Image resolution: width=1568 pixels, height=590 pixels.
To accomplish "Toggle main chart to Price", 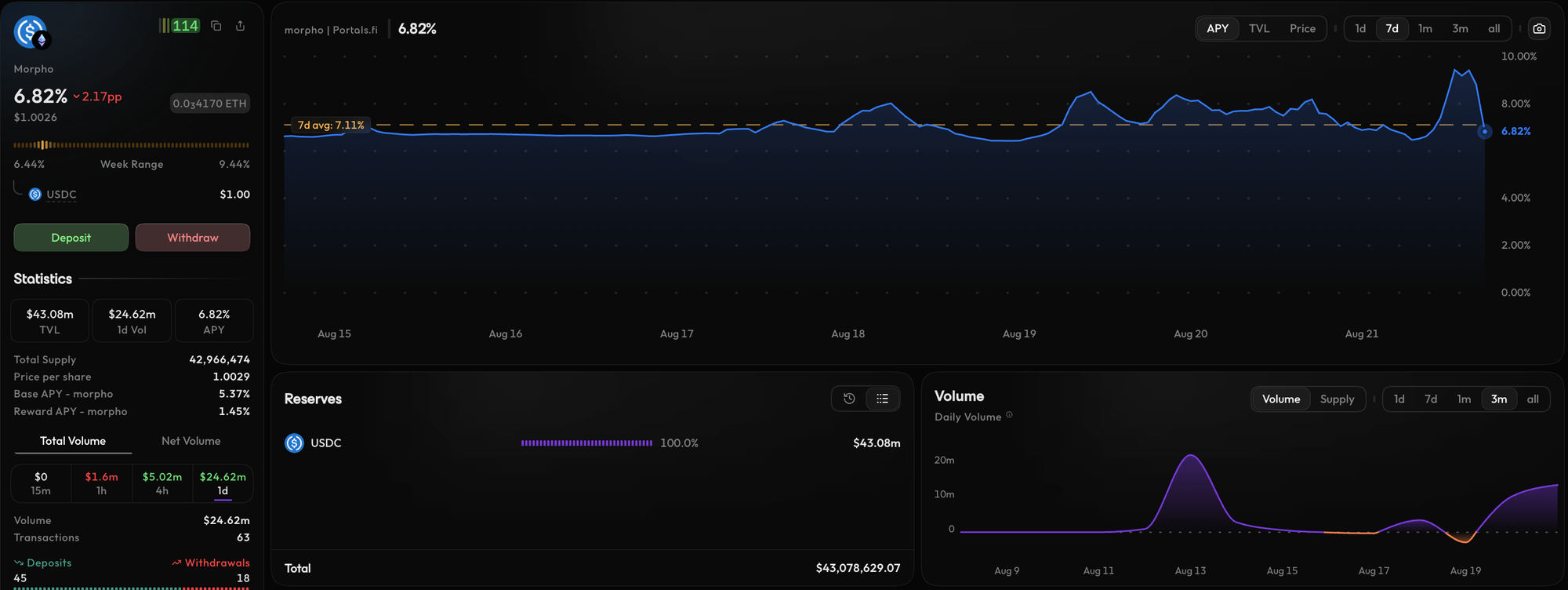I will (1302, 29).
